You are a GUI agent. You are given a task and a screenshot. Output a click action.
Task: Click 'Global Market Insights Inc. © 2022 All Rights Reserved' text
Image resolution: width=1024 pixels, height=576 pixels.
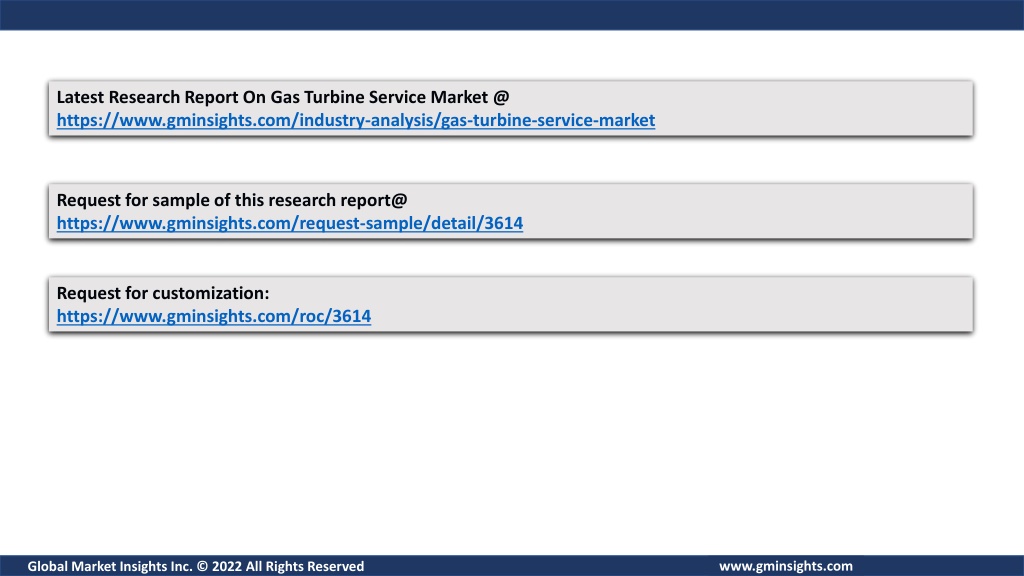[x=196, y=566]
